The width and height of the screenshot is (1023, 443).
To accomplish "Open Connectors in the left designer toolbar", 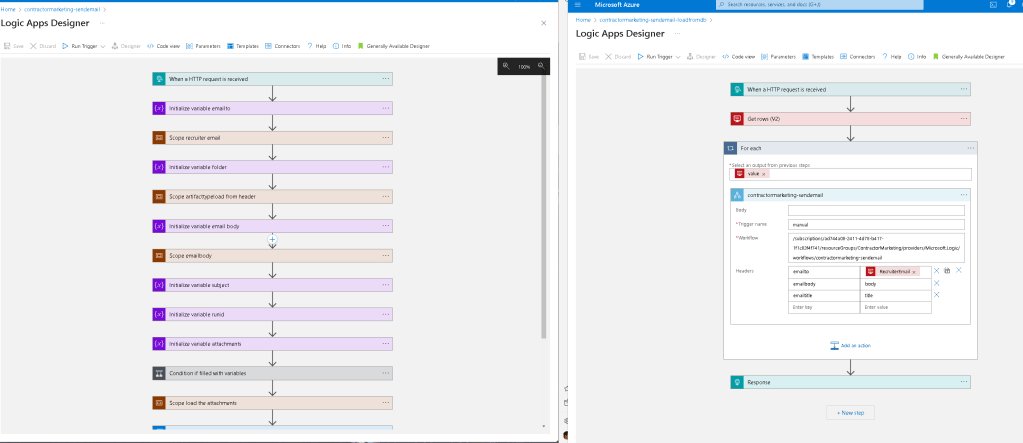I will point(282,46).
